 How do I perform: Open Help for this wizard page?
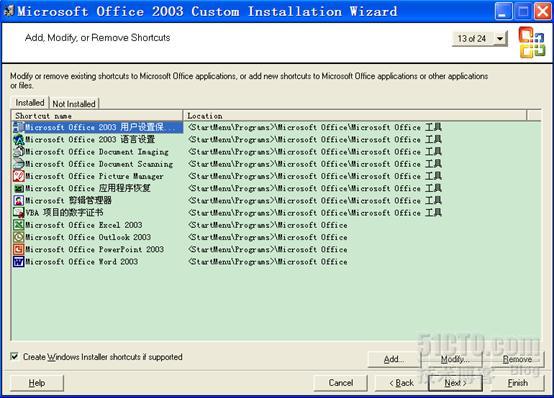click(37, 383)
